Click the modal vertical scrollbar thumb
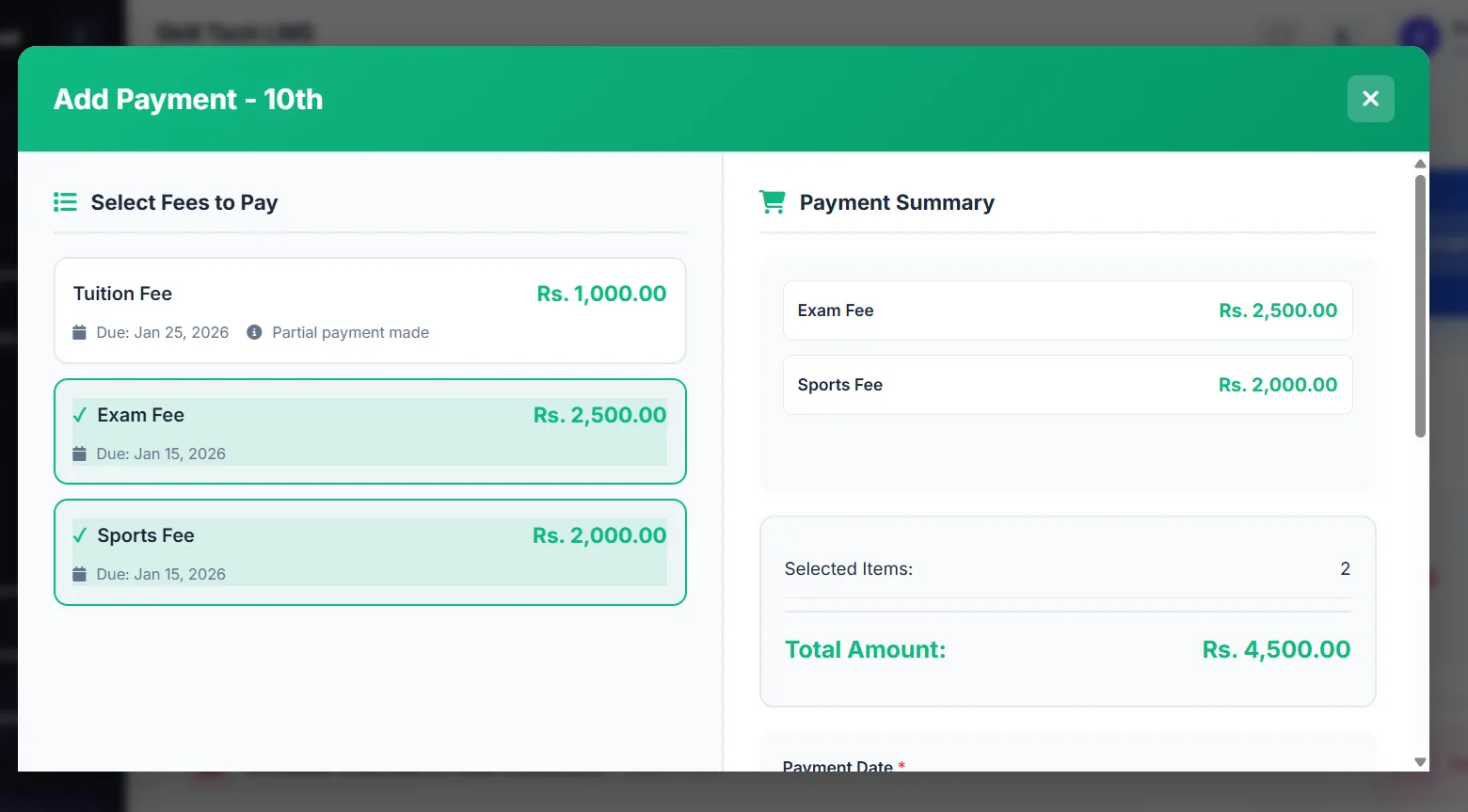Viewport: 1468px width, 812px height. pos(1420,306)
